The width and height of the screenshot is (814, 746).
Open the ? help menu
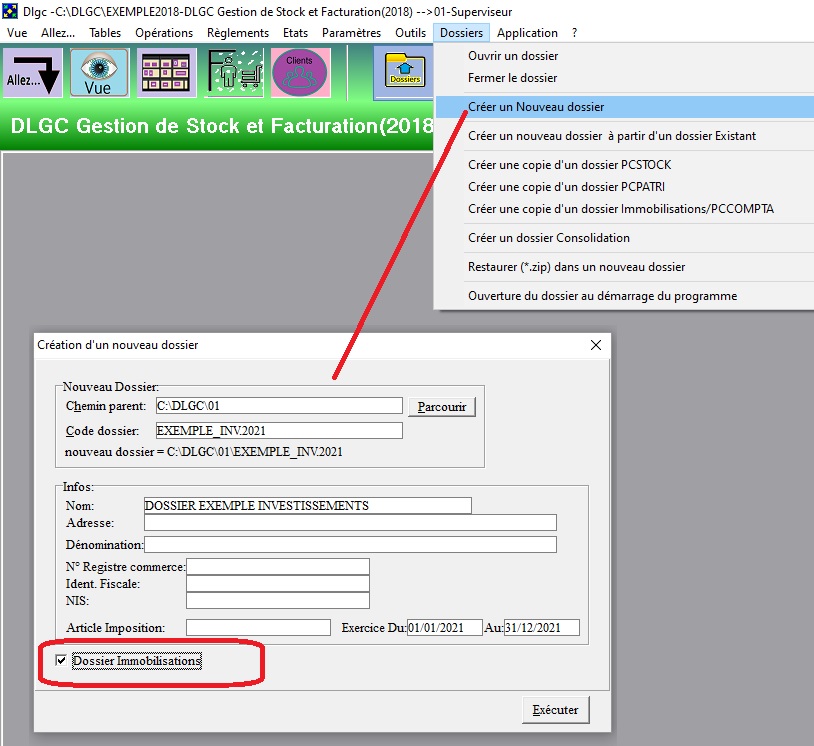575,33
